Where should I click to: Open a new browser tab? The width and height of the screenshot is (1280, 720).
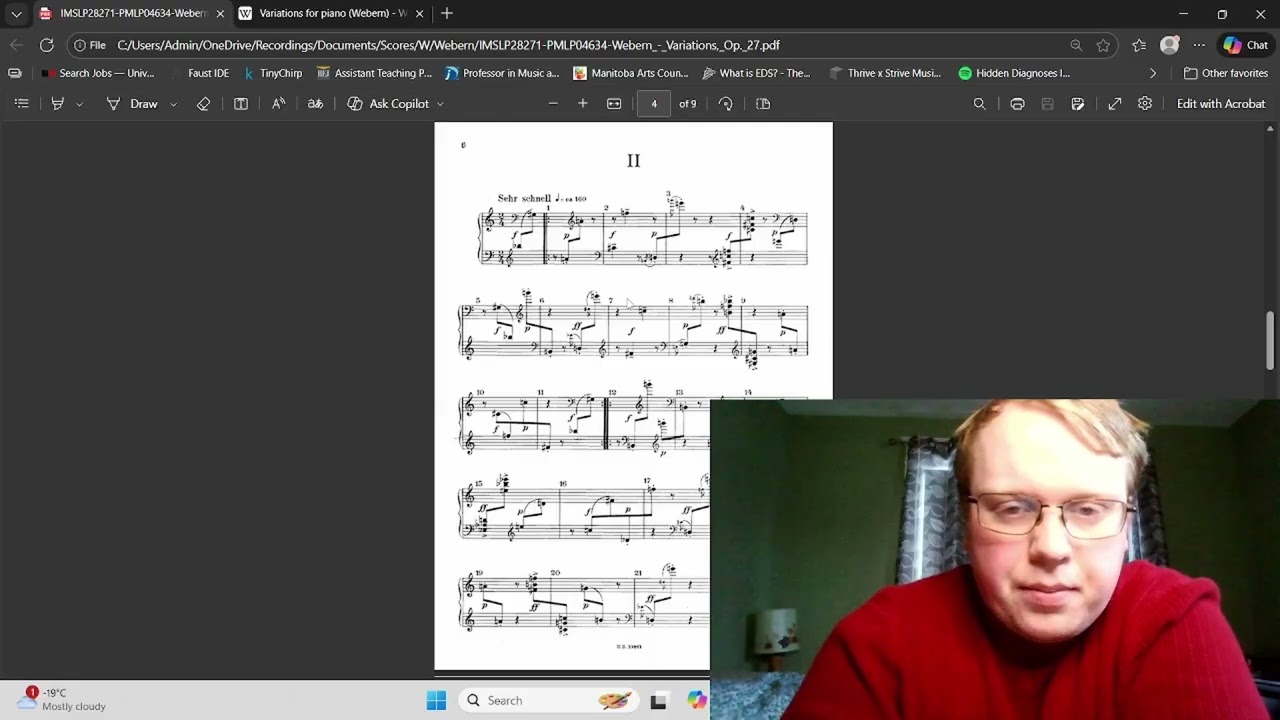coord(447,13)
